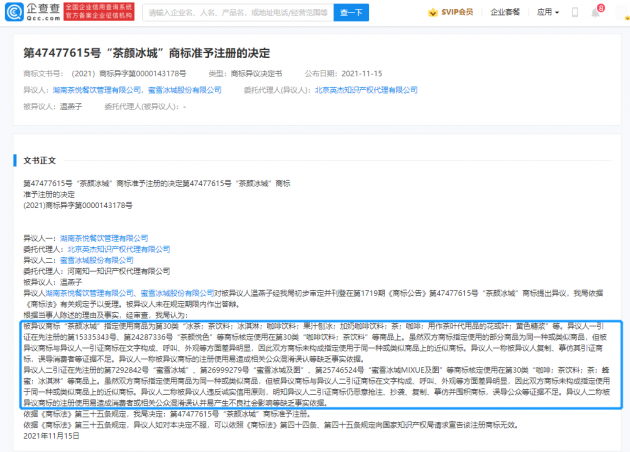Open the SVIP会员 menu item
This screenshot has height=452, width=630.
(x=457, y=12)
